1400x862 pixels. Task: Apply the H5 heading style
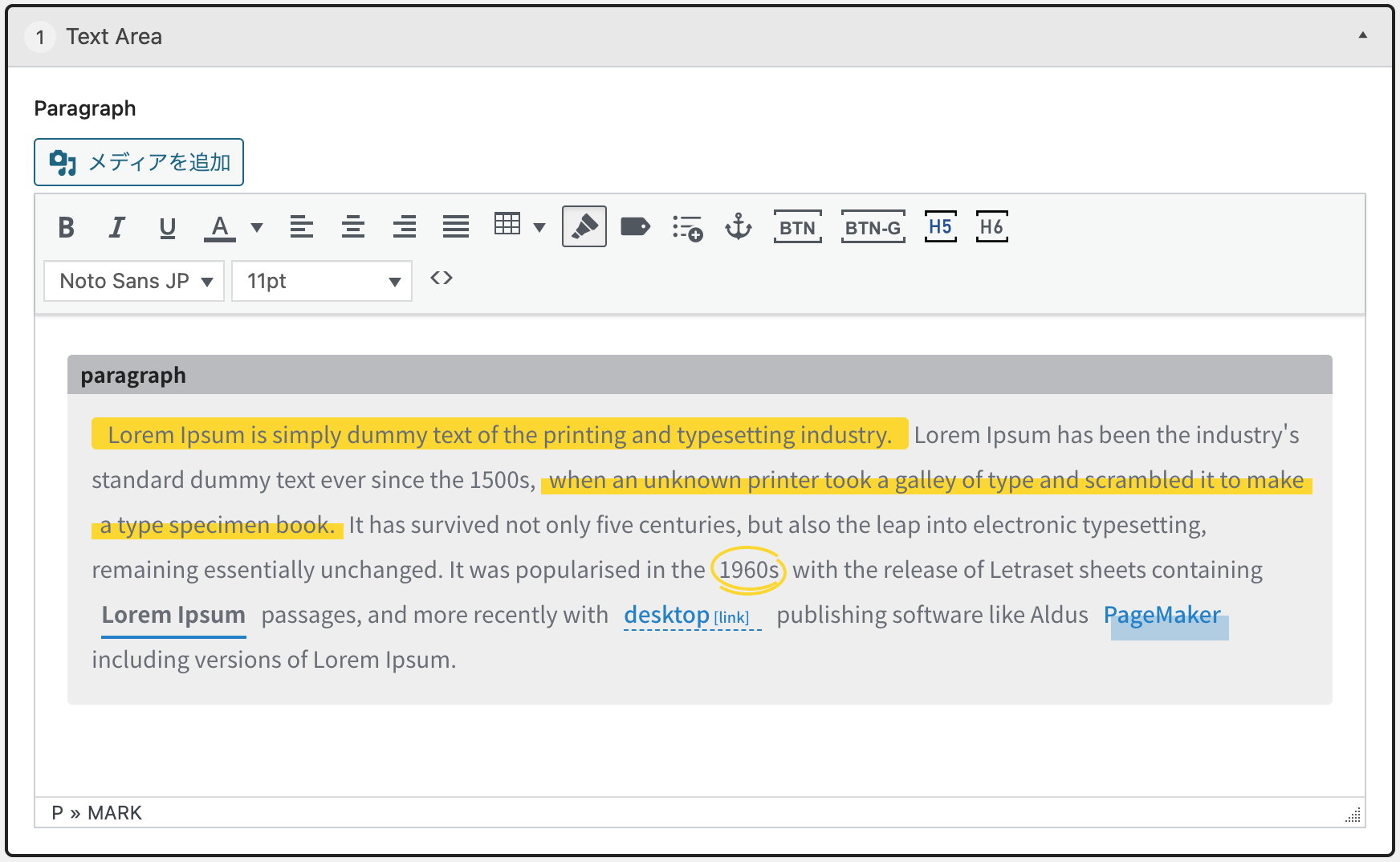tap(940, 227)
